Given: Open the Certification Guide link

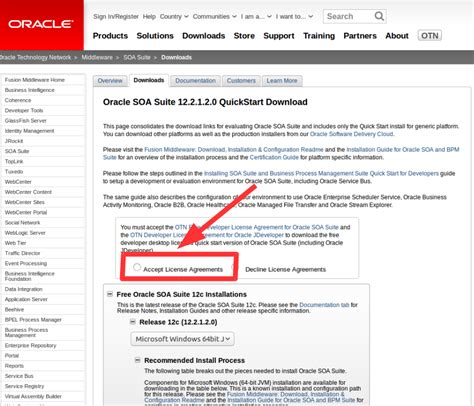Looking at the screenshot, I should click(274, 157).
